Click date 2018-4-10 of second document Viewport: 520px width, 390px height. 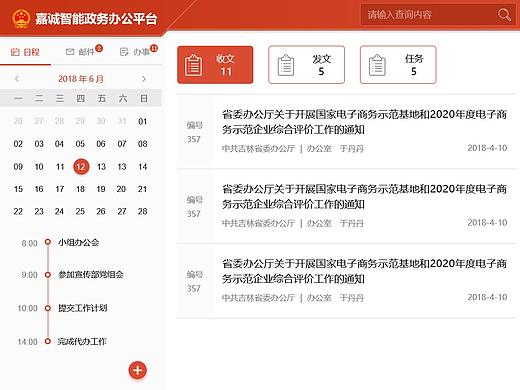pyautogui.click(x=487, y=223)
